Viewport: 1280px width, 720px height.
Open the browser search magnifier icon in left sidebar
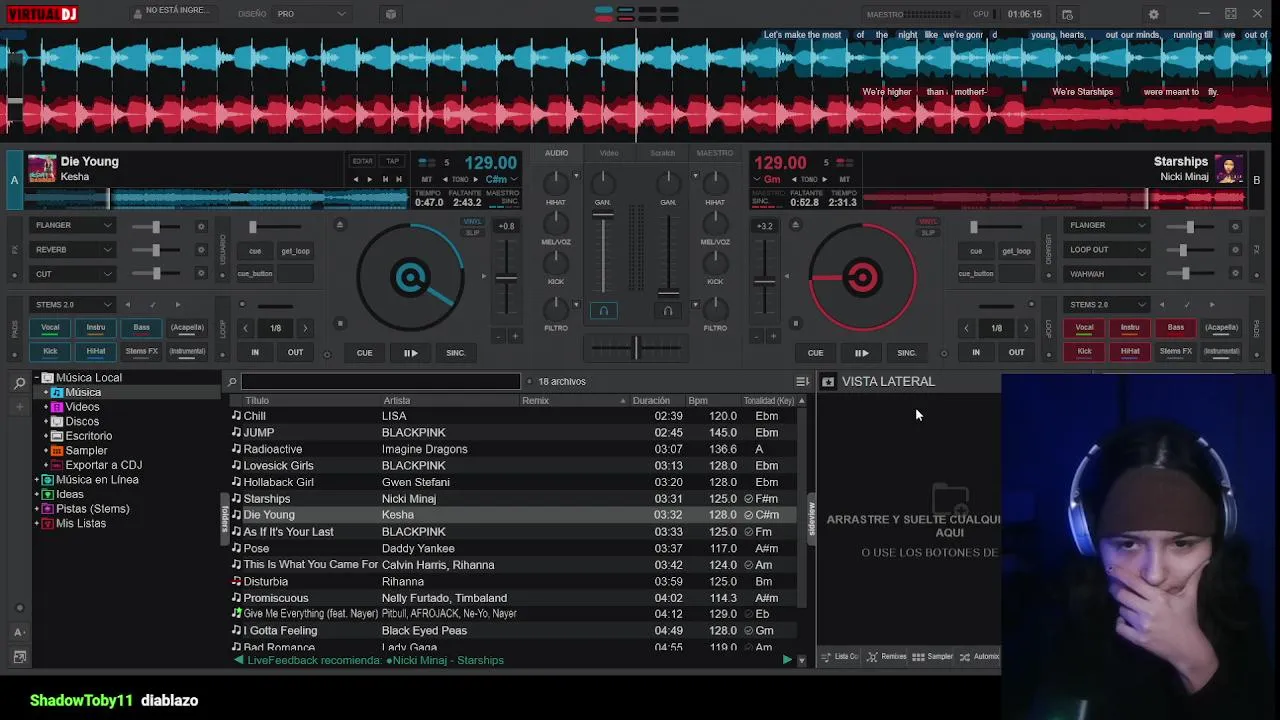click(19, 382)
